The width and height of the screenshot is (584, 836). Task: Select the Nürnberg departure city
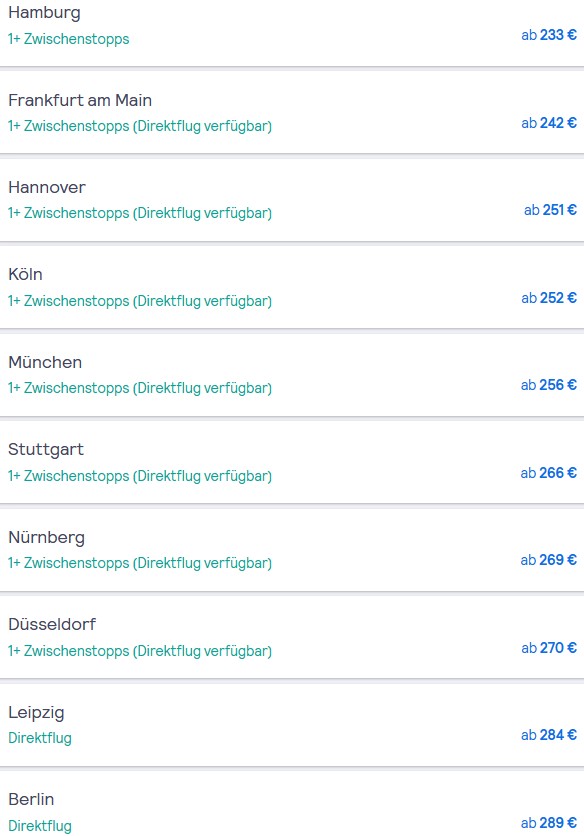[292, 550]
